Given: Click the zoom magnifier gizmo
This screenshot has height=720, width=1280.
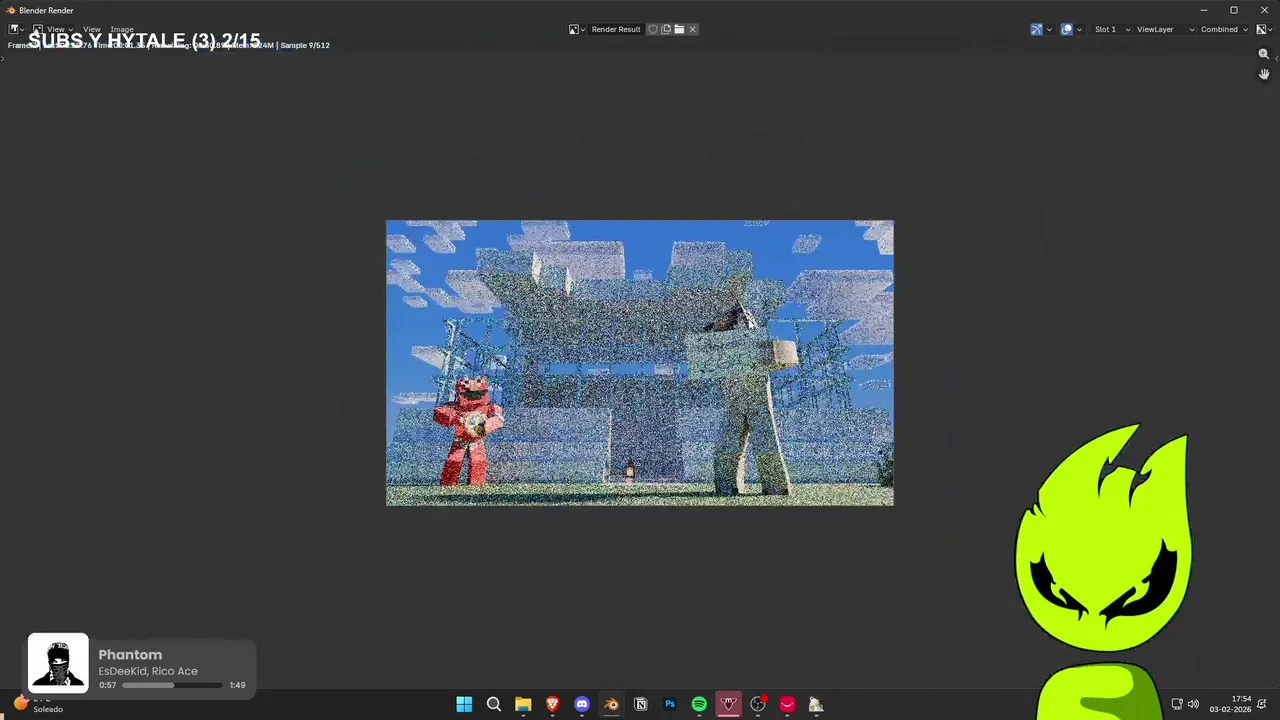Looking at the screenshot, I should point(1264,54).
